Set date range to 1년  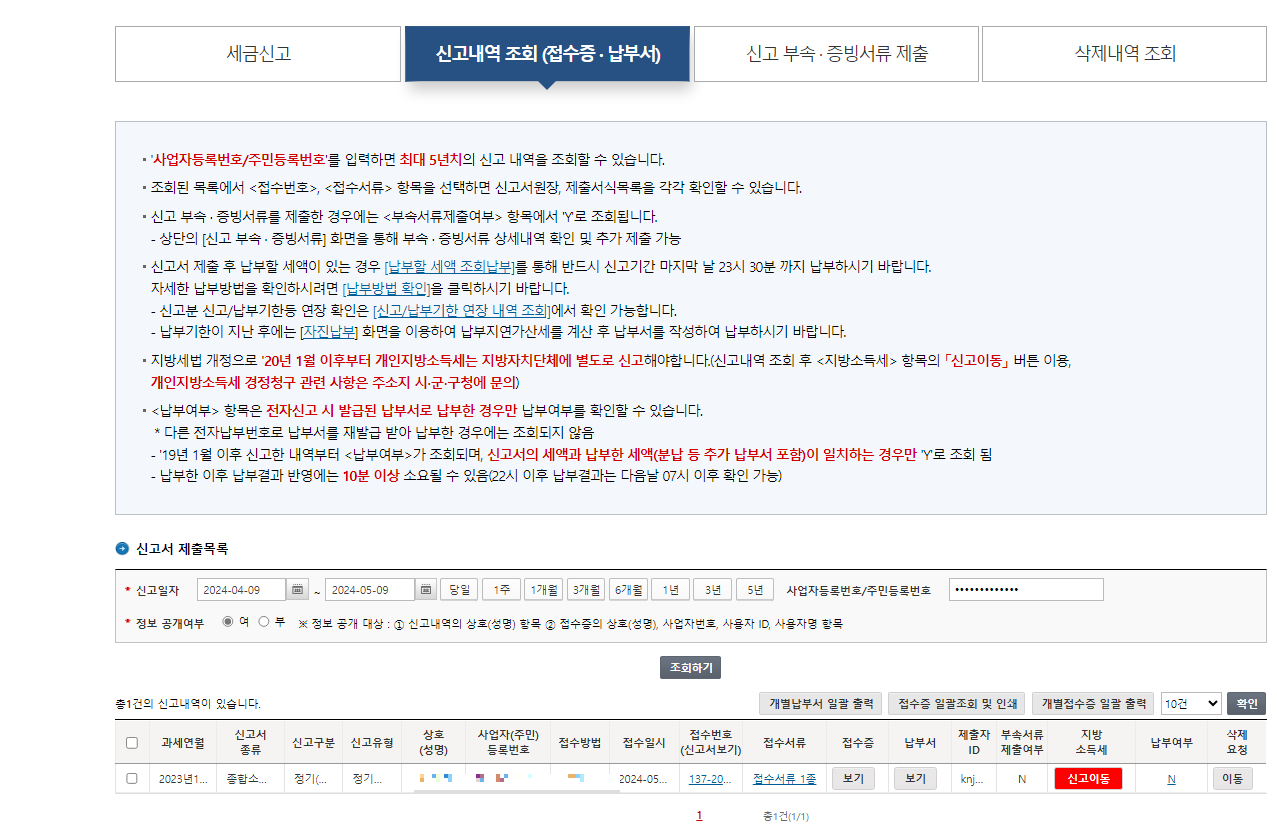pos(670,590)
